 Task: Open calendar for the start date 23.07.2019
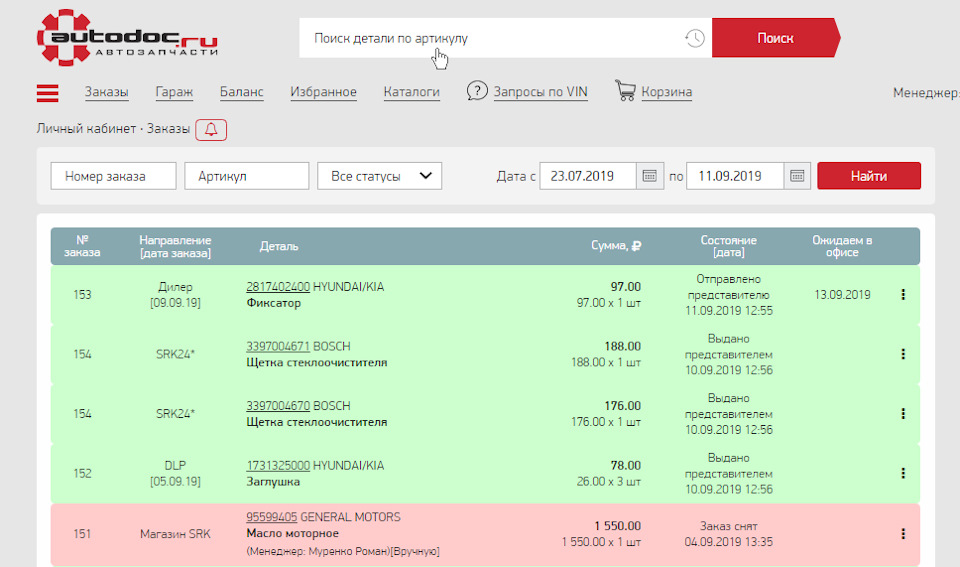click(650, 176)
